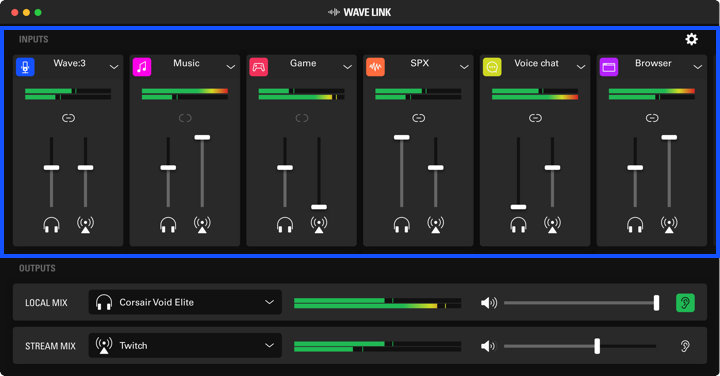Click Game stream fader at minimum
This screenshot has width=720, height=376.
[x=319, y=207]
